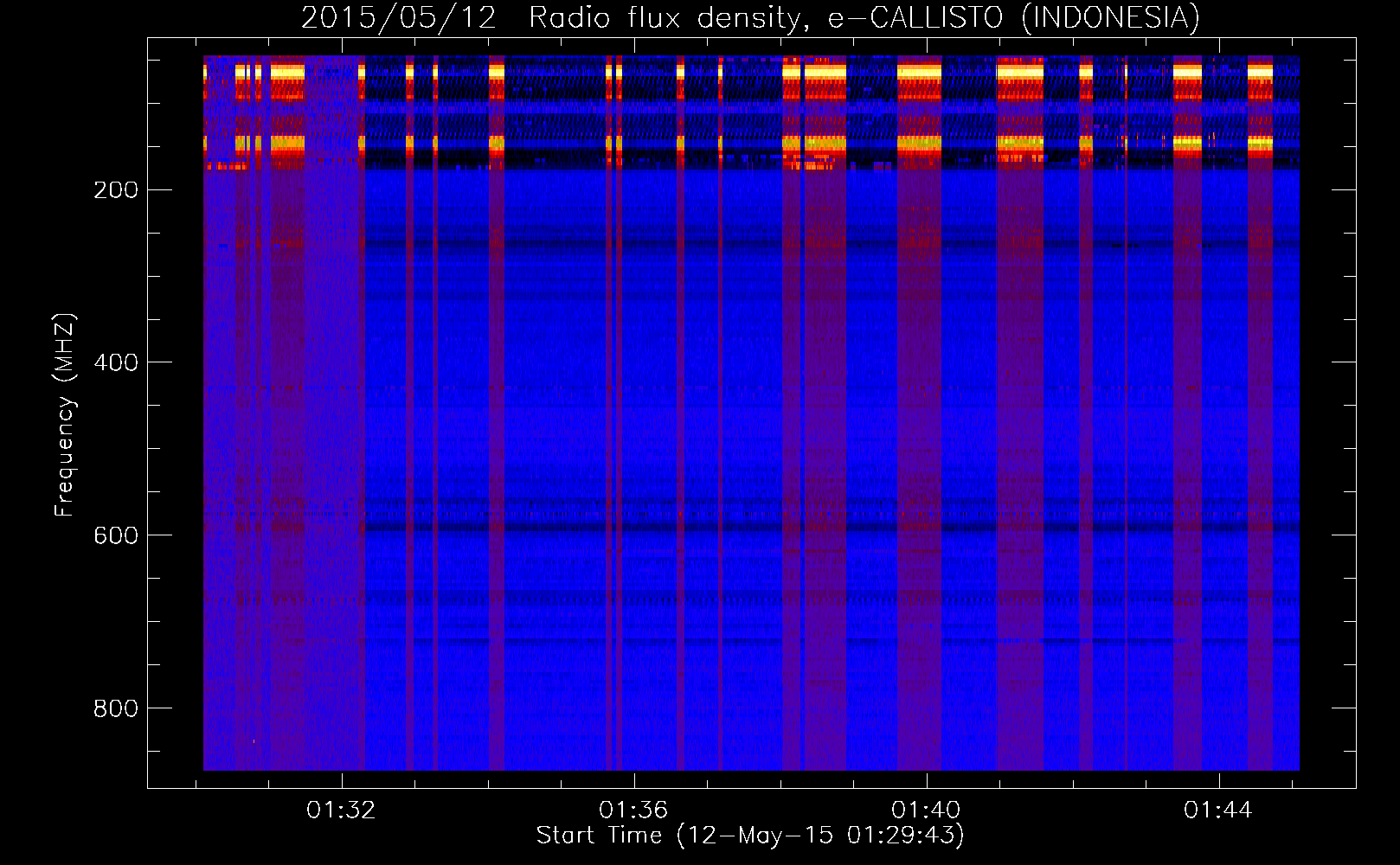Viewport: 1400px width, 865px height.
Task: Click the 600 frequency tick label
Action: point(116,535)
